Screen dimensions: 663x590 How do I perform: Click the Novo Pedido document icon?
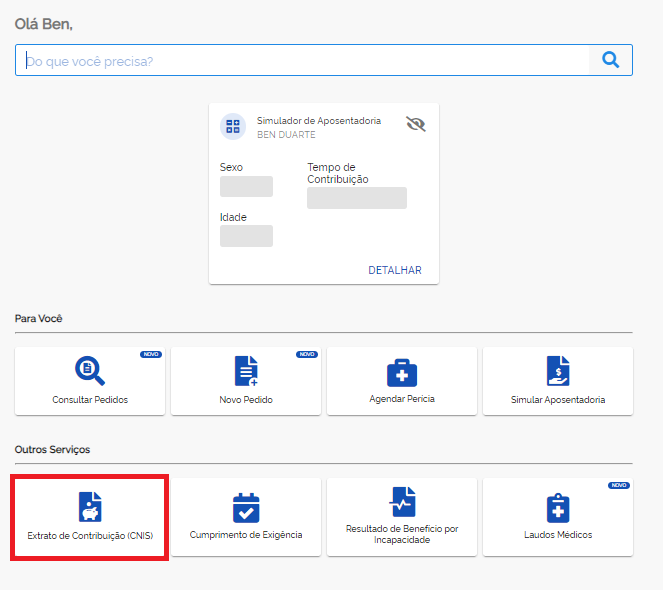point(246,371)
